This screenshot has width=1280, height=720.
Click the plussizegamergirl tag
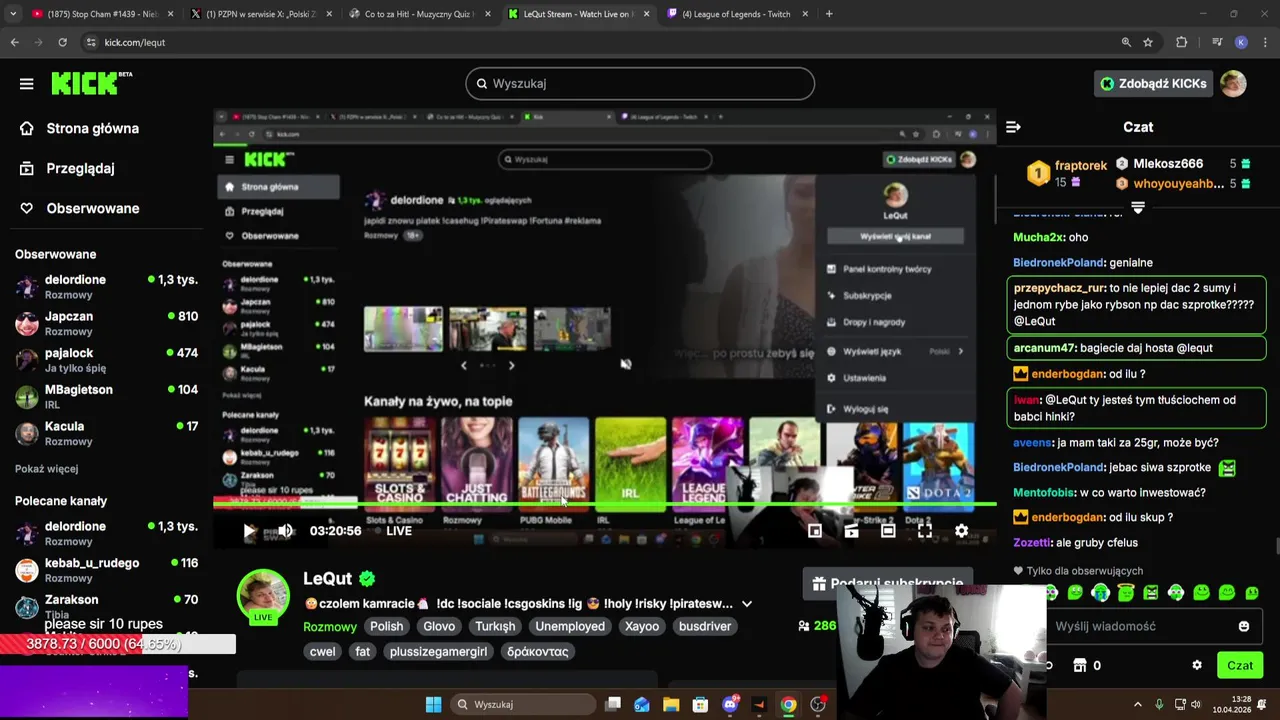click(438, 651)
